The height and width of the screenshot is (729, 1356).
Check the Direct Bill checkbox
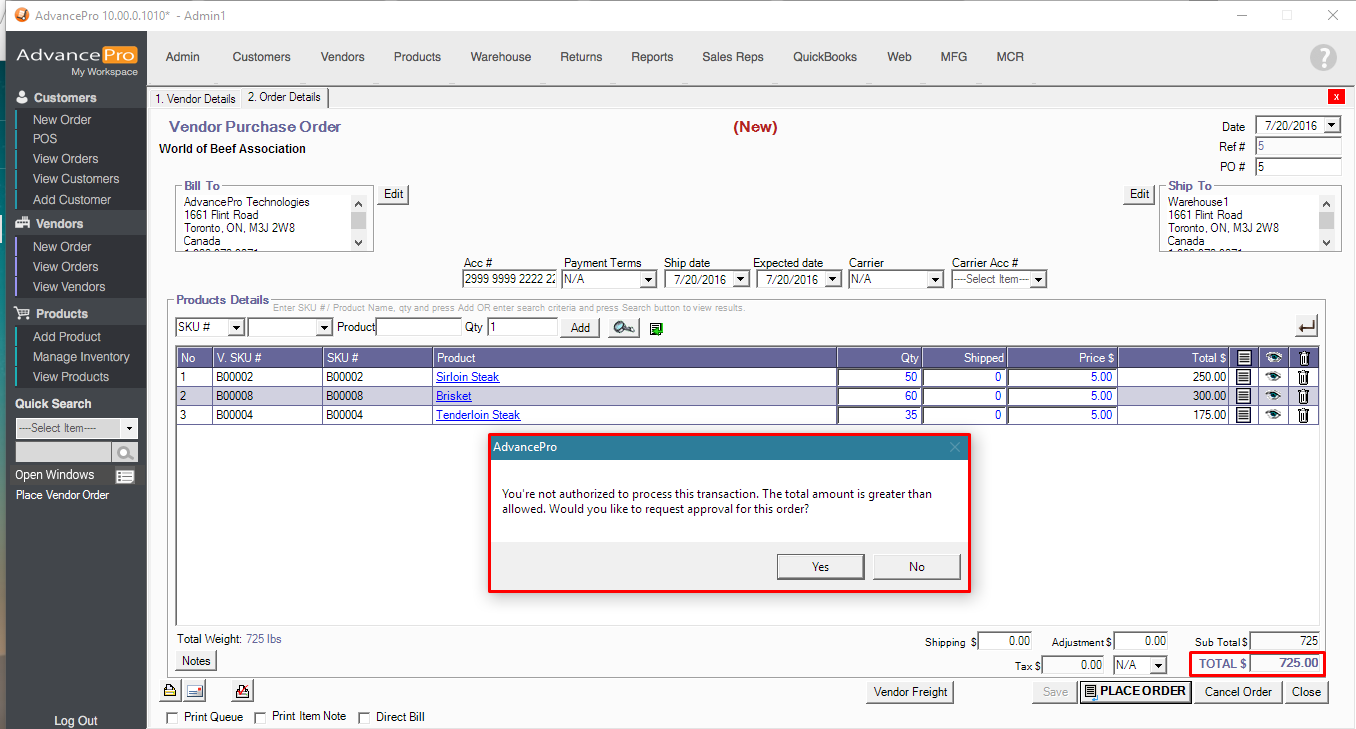click(x=365, y=717)
